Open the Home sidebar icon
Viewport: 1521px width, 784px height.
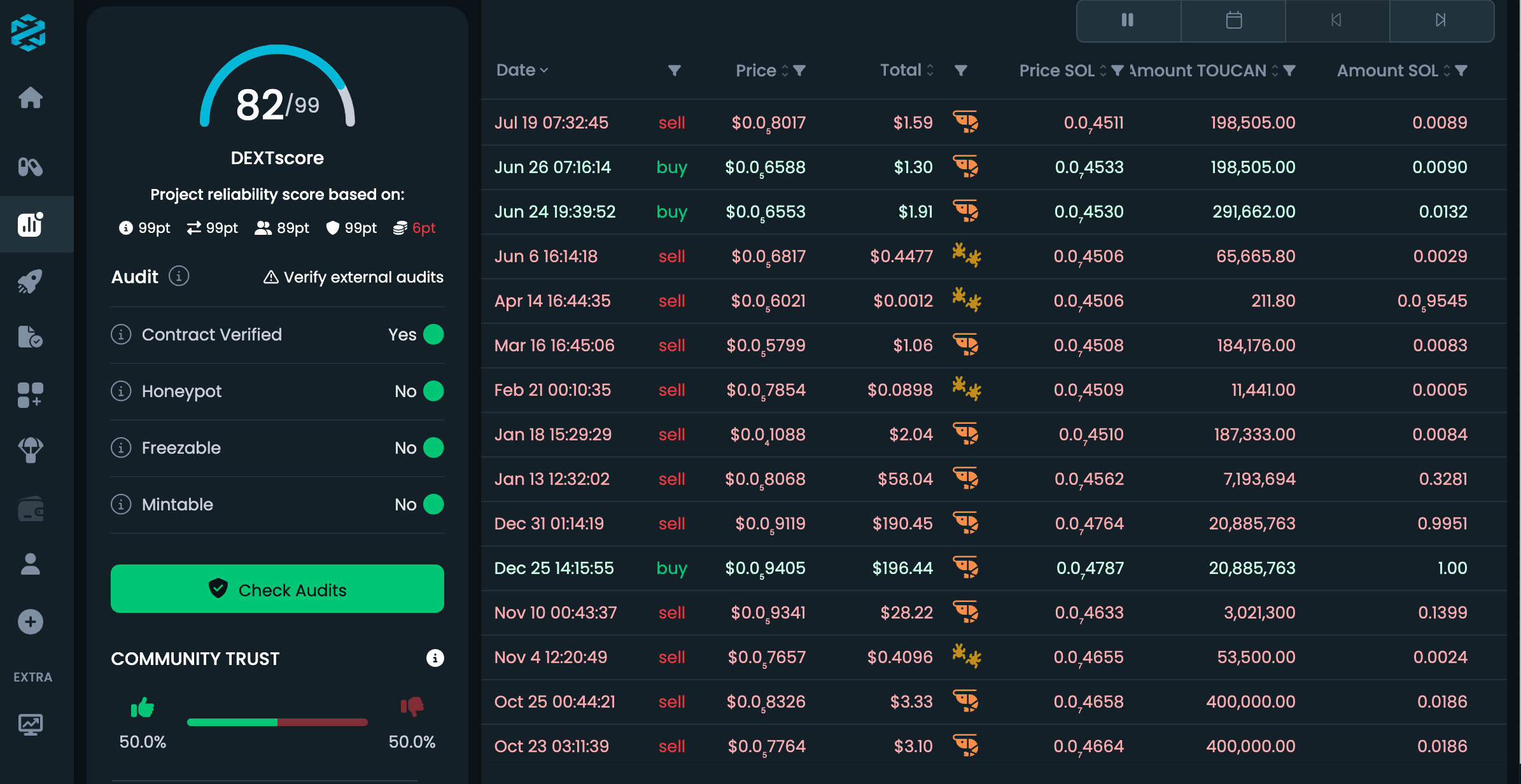tap(31, 98)
